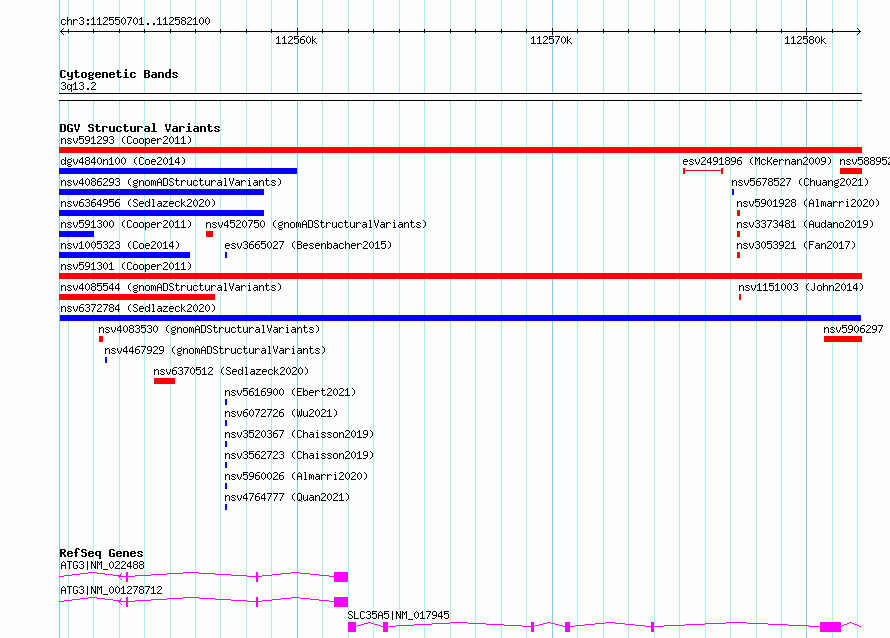Viewport: 890px width, 638px height.
Task: Click the DGV Structural Variants track title
Action: [140, 128]
